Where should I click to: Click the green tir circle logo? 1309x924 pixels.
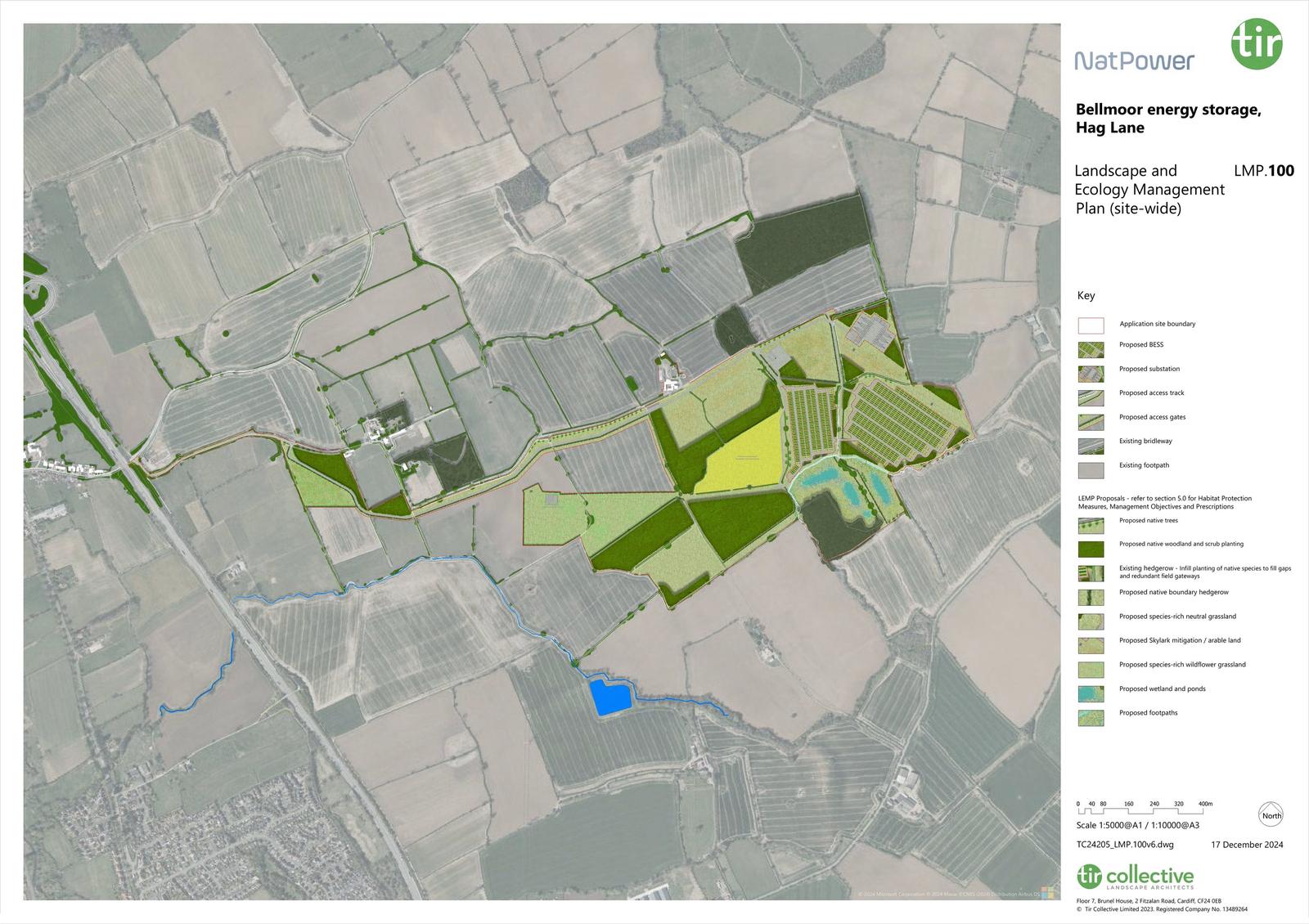[1257, 44]
